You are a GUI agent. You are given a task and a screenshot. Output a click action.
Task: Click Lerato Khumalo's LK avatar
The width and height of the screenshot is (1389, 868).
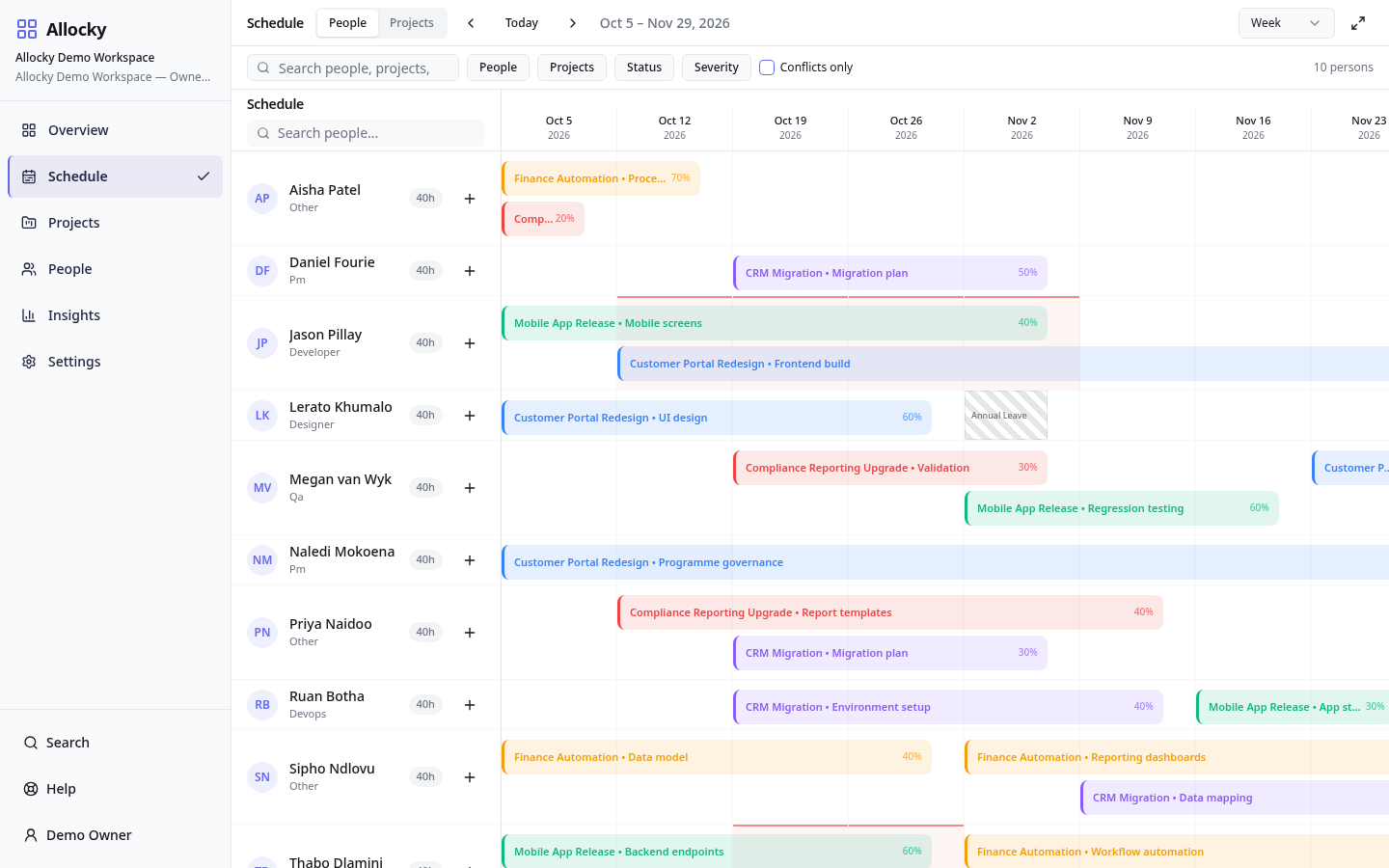click(x=262, y=416)
